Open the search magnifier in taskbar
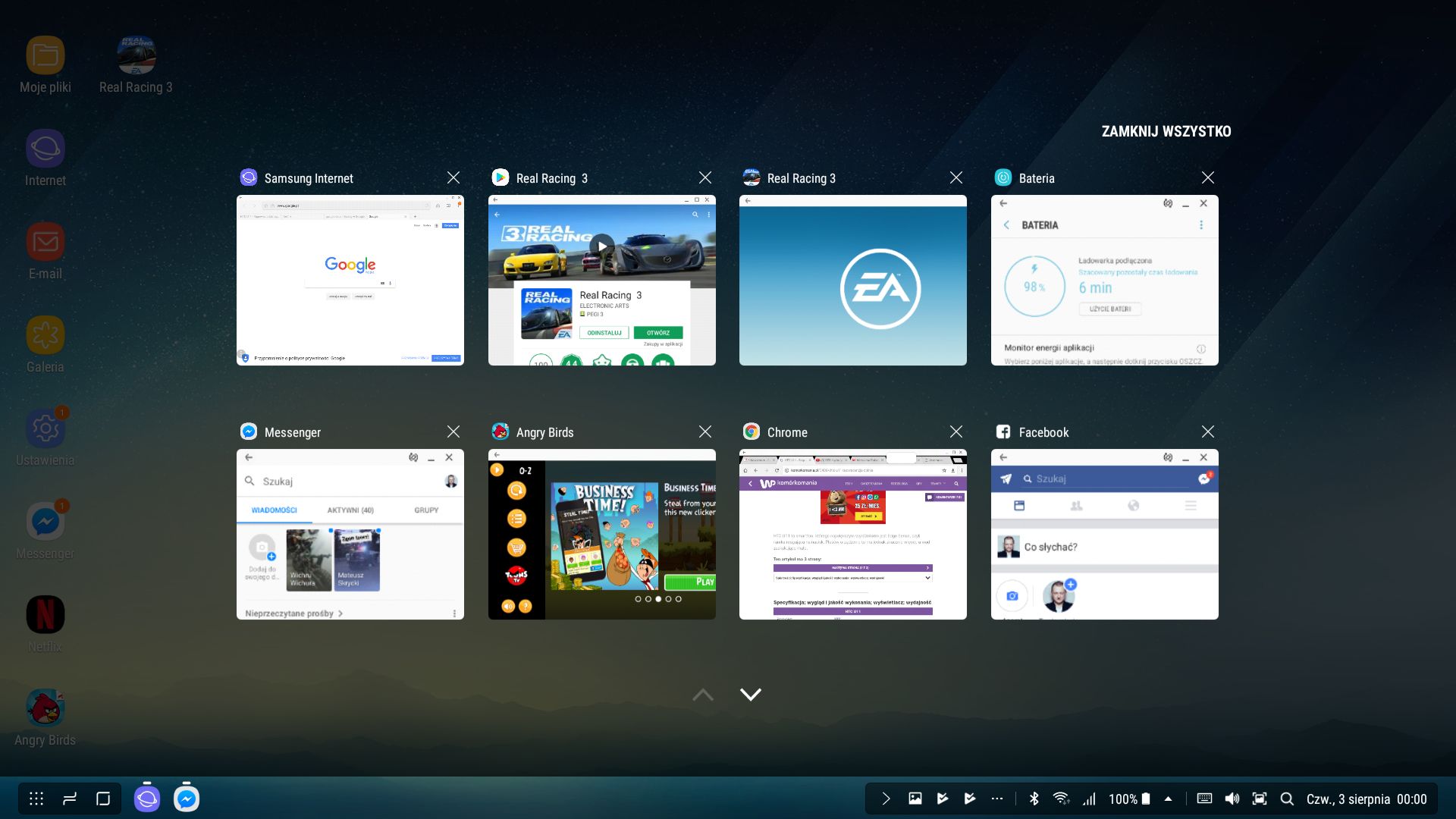This screenshot has width=1456, height=819. (x=1287, y=799)
